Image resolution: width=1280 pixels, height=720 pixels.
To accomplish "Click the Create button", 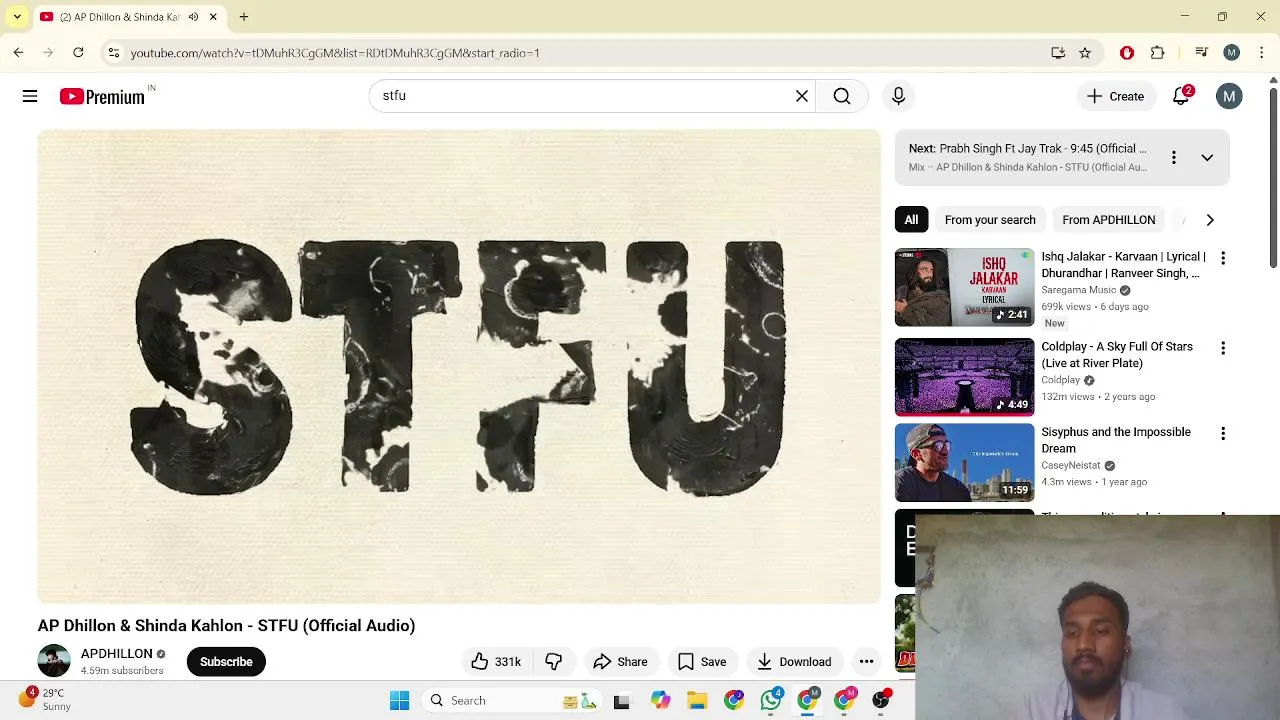I will (1115, 96).
